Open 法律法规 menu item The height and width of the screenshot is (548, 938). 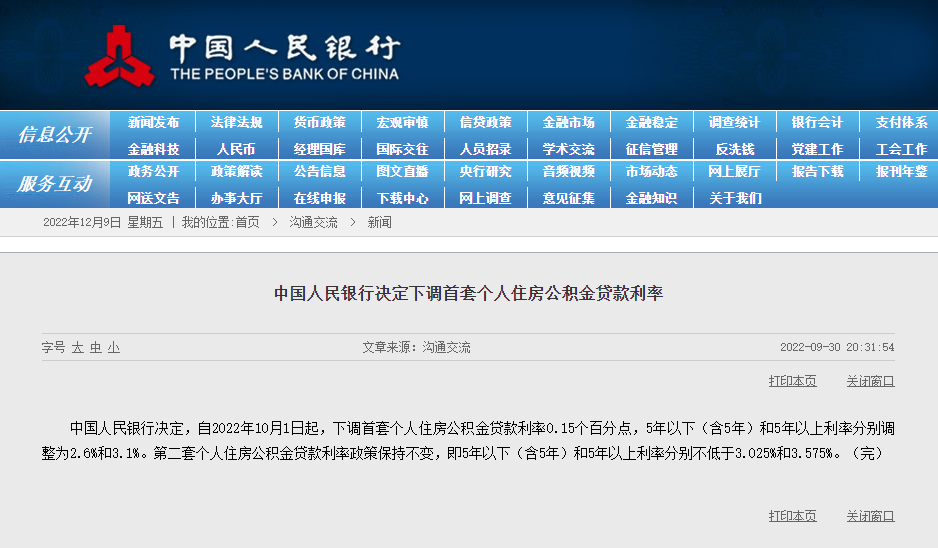tap(236, 122)
